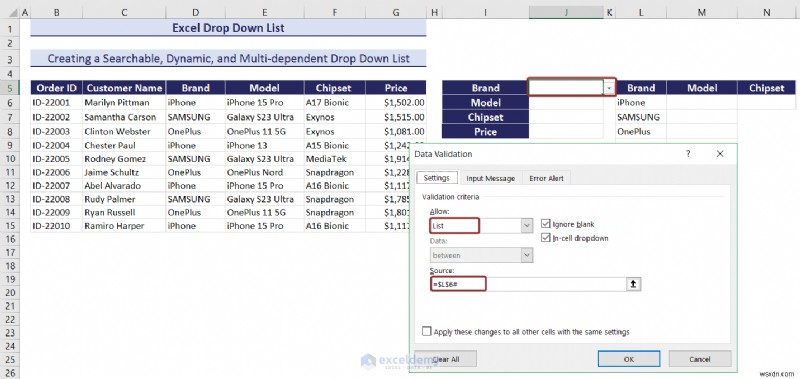Click the Price header in the main table

pos(396,88)
